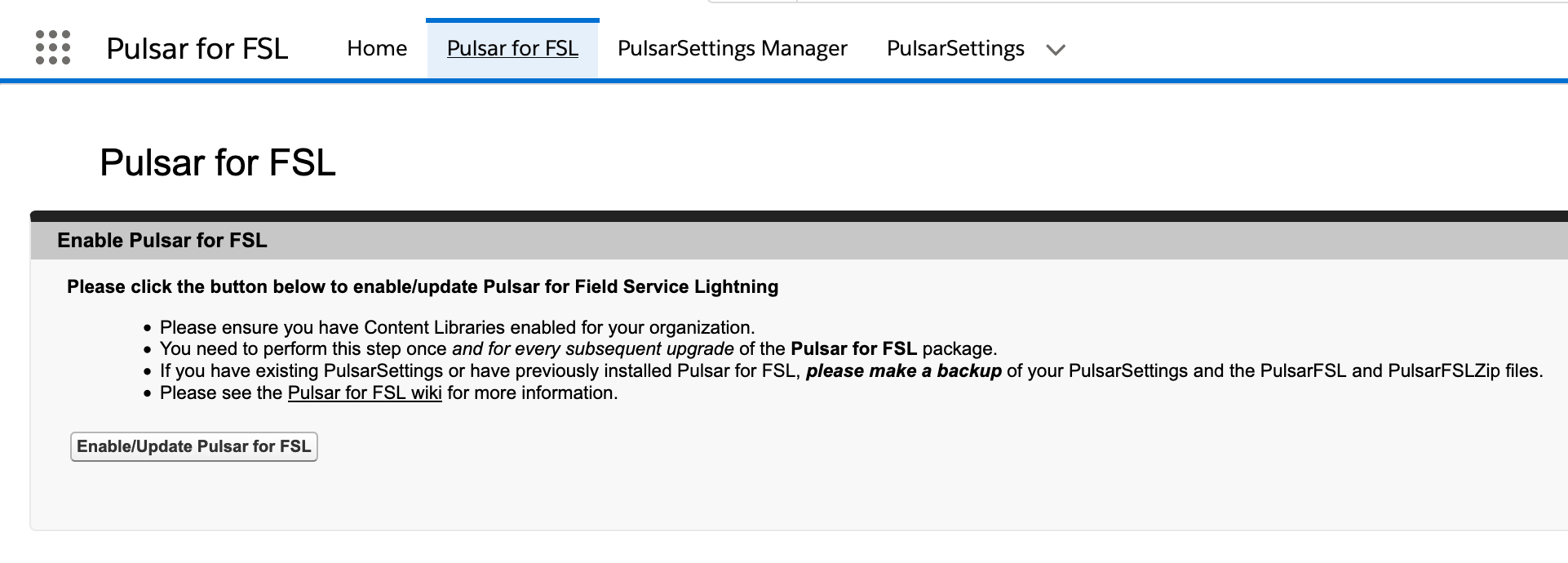This screenshot has height=563, width=1568.
Task: Click the Pulsar for FSL app name
Action: (197, 49)
